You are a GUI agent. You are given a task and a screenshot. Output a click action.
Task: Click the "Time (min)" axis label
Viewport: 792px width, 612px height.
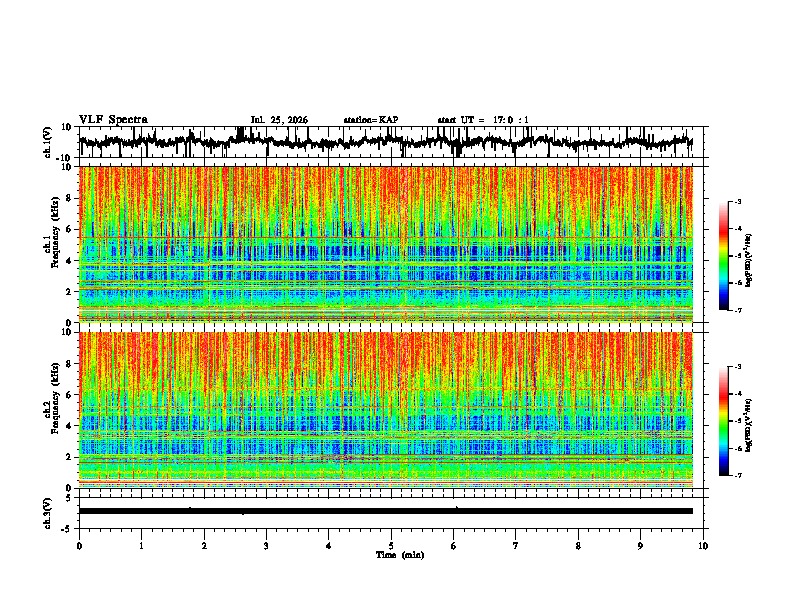tap(400, 555)
